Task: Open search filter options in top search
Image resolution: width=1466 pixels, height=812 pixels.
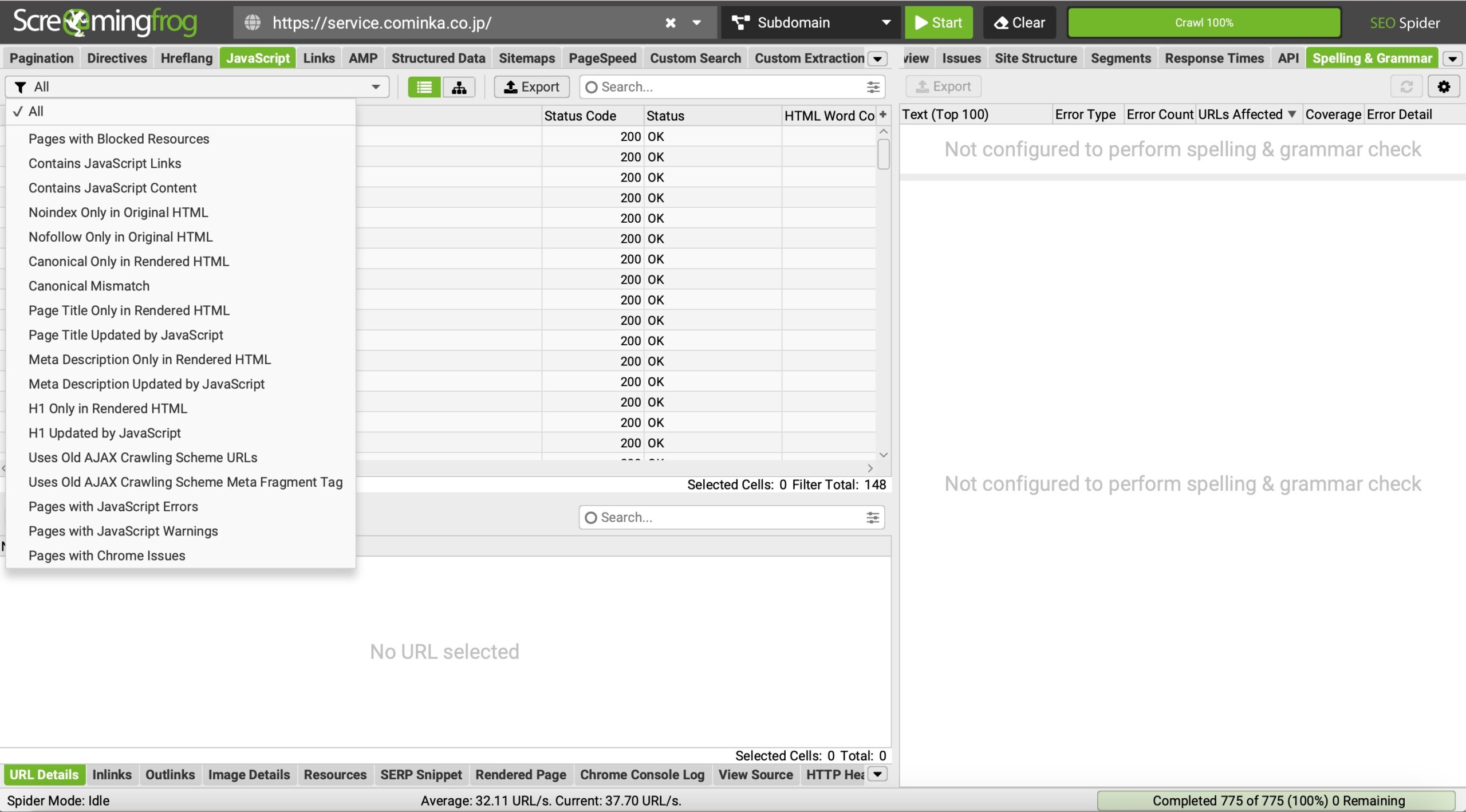Action: pyautogui.click(x=873, y=87)
